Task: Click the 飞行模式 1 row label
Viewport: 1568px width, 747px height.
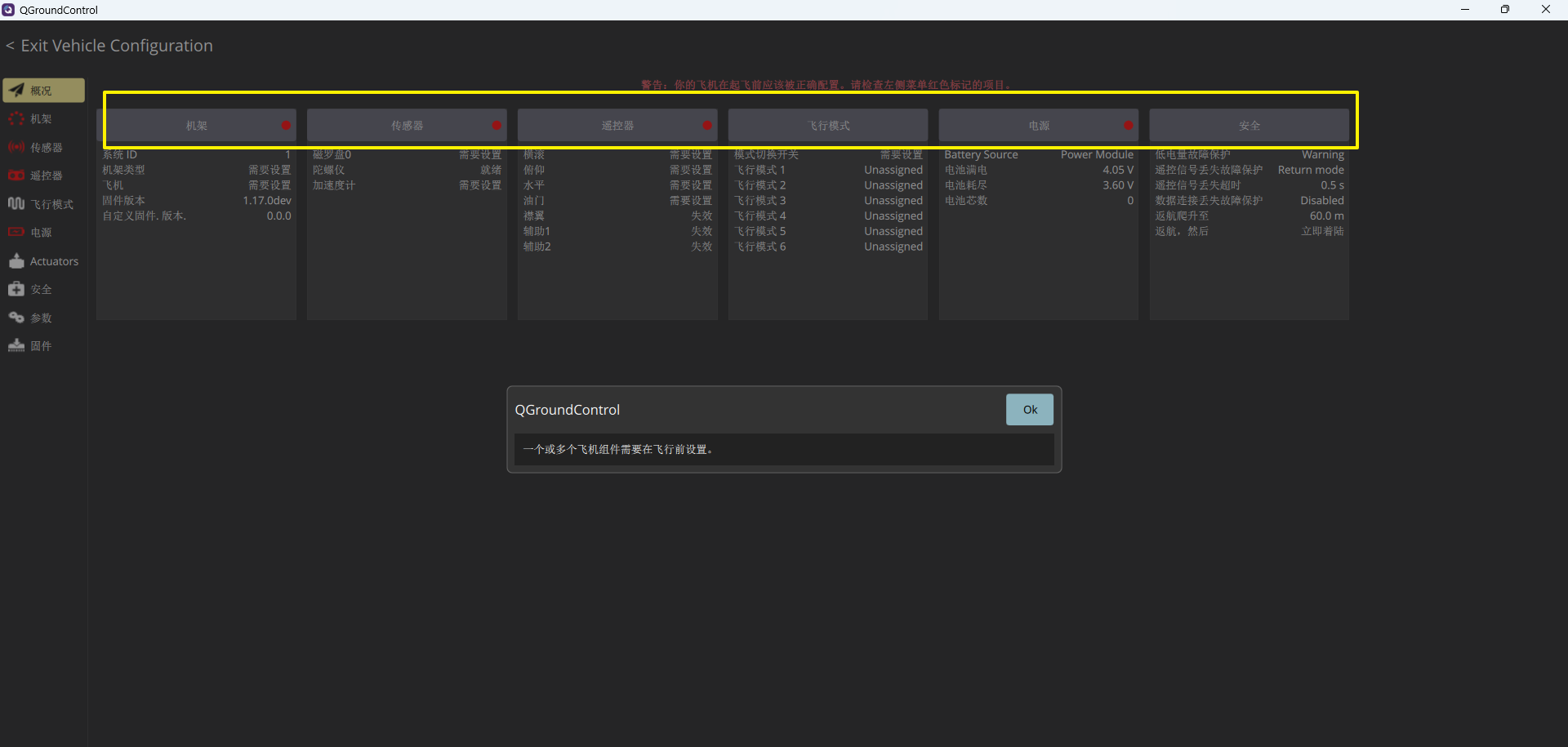Action: point(759,171)
